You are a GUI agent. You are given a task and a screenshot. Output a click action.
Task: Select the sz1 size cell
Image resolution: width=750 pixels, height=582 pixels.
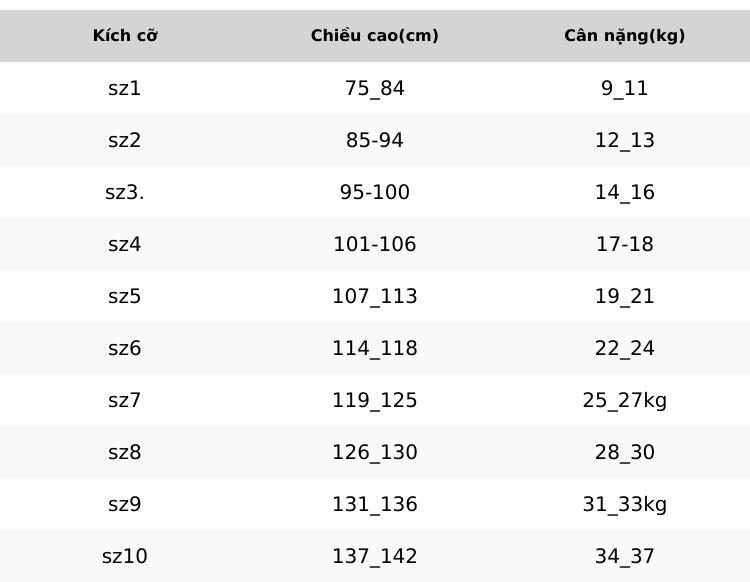point(124,88)
